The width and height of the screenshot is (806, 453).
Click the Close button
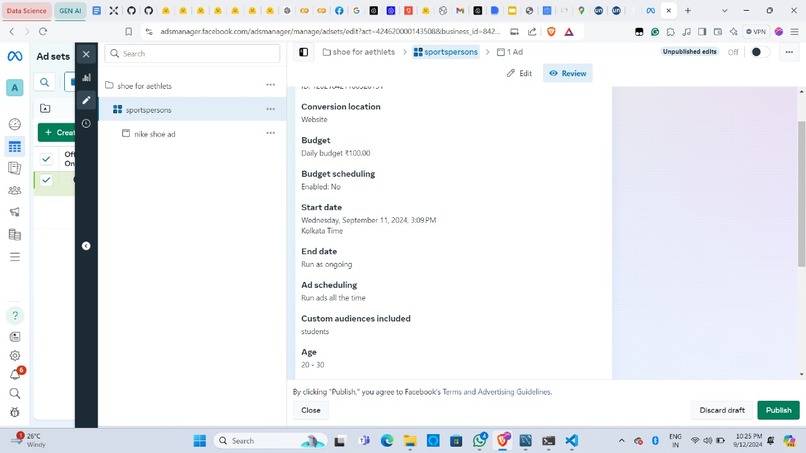[x=310, y=410]
